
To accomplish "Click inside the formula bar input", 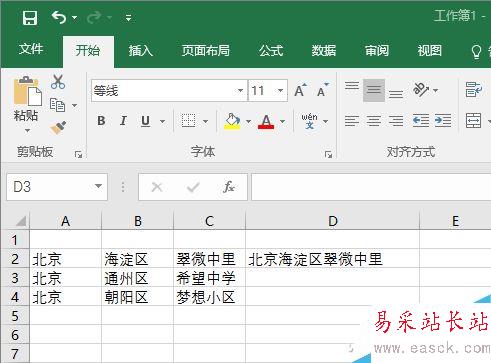I will [x=371, y=187].
